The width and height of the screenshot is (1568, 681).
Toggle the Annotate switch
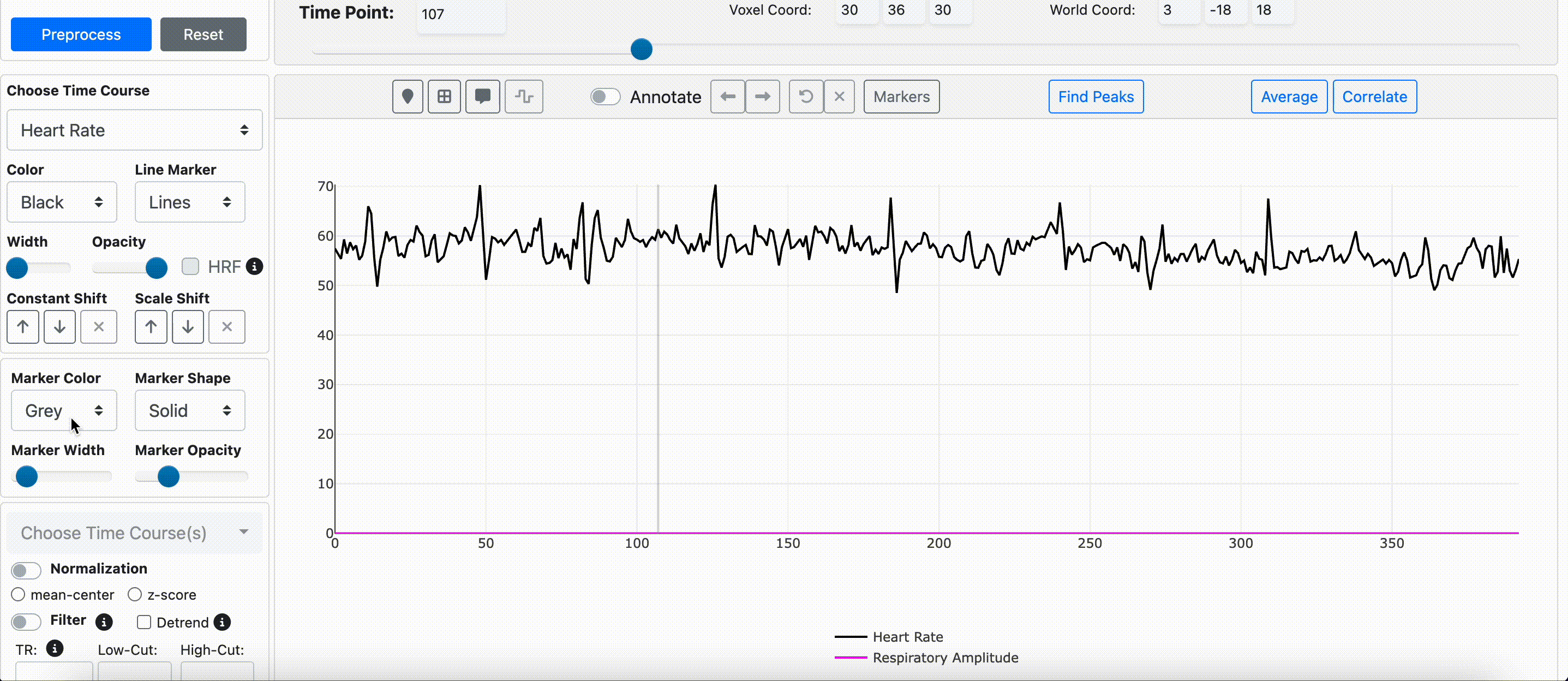(x=605, y=97)
